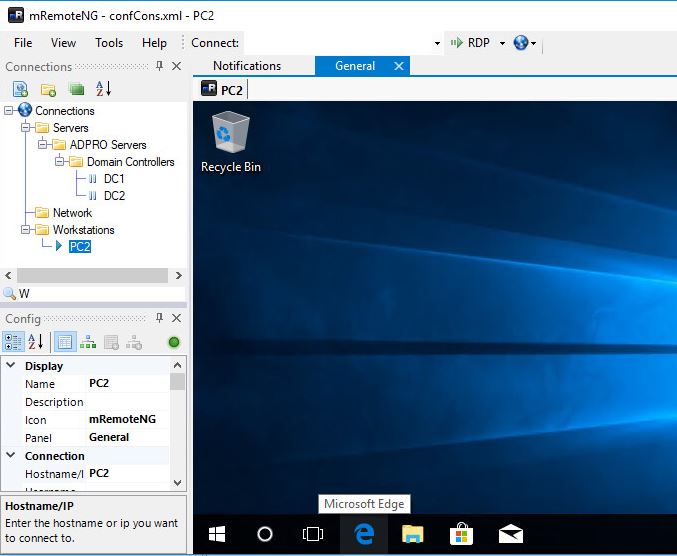Show the Properties view in Config

coord(65,342)
